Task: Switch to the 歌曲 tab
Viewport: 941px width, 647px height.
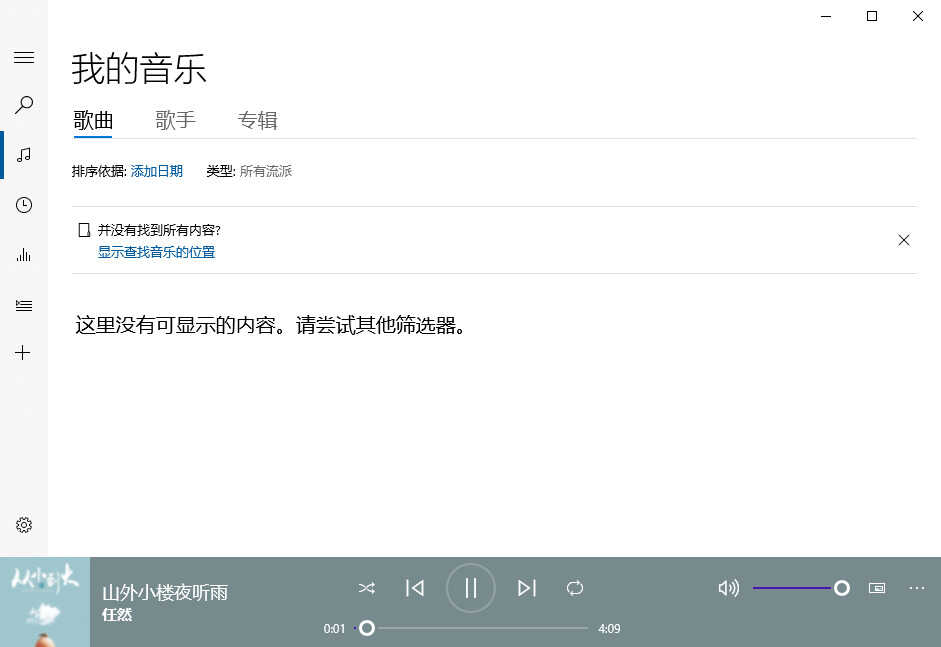Action: coord(93,121)
